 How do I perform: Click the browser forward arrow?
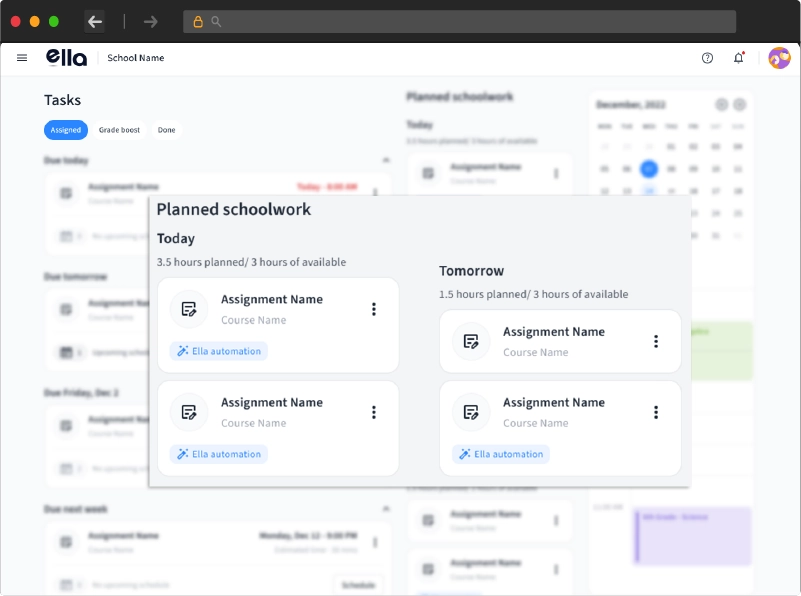click(151, 21)
